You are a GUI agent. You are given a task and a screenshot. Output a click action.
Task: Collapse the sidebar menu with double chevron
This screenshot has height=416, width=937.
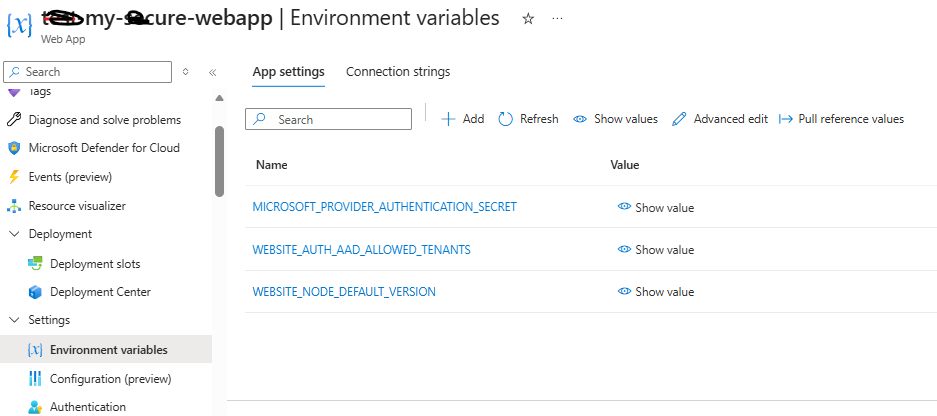coord(212,72)
